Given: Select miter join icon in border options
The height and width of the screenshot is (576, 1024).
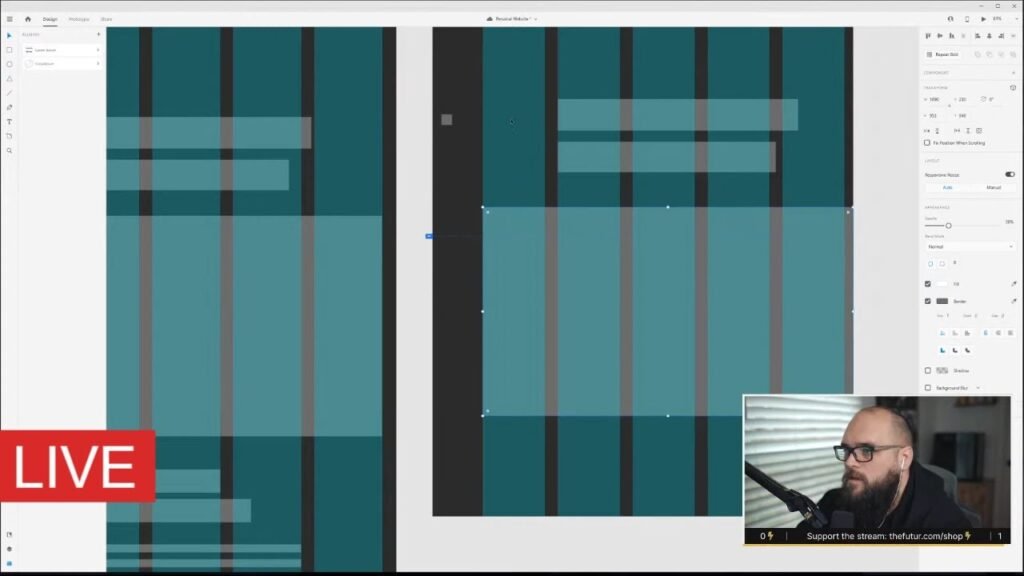Looking at the screenshot, I should pyautogui.click(x=942, y=351).
